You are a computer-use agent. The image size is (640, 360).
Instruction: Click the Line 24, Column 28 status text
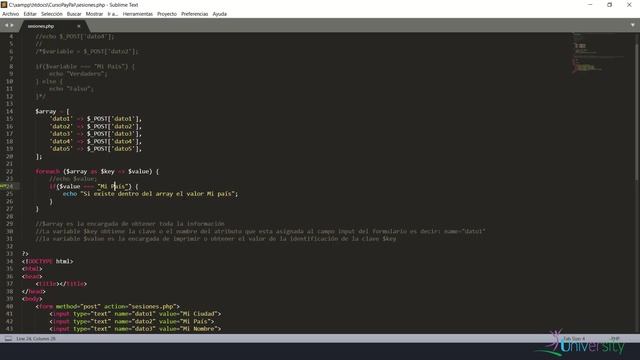click(x=36, y=338)
